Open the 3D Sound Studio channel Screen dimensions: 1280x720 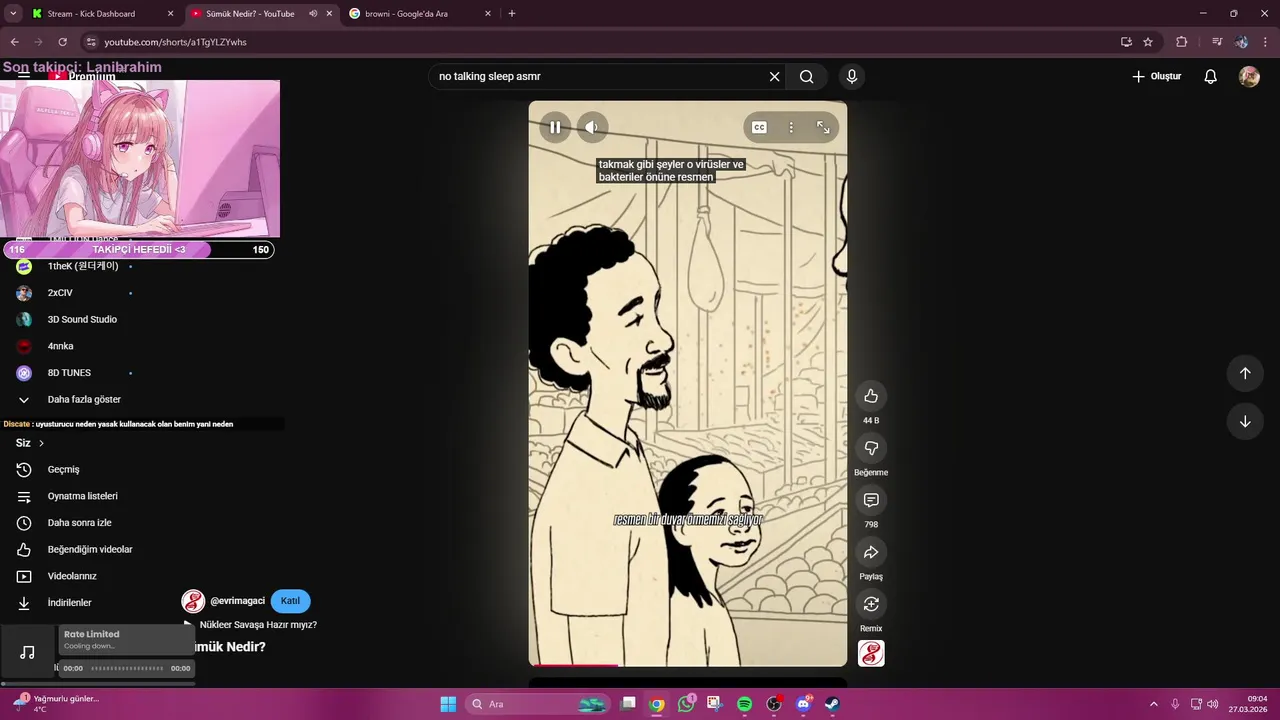click(82, 319)
